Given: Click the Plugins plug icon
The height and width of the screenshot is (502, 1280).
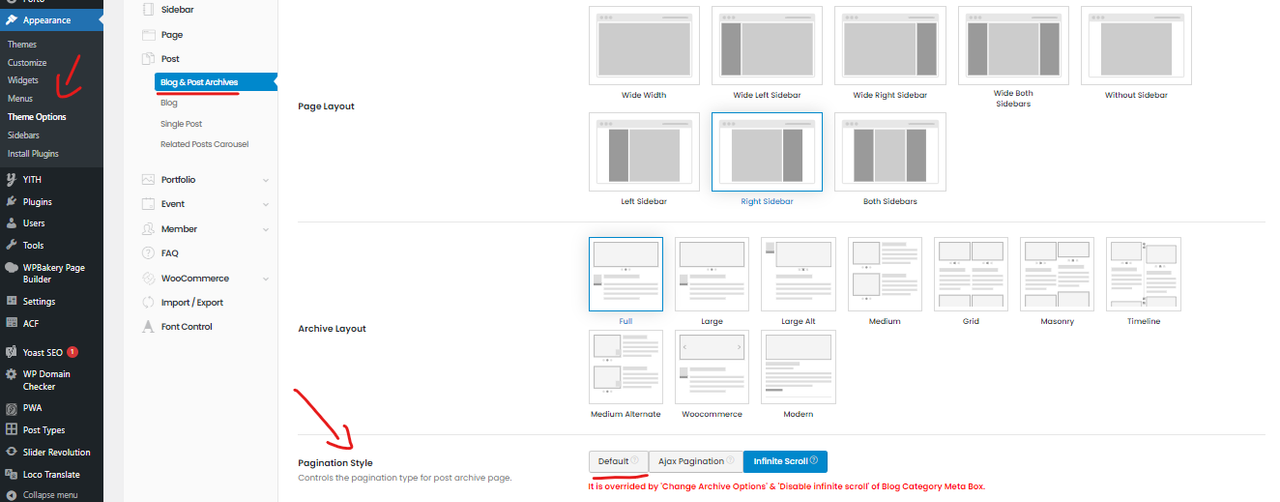Looking at the screenshot, I should (x=12, y=202).
